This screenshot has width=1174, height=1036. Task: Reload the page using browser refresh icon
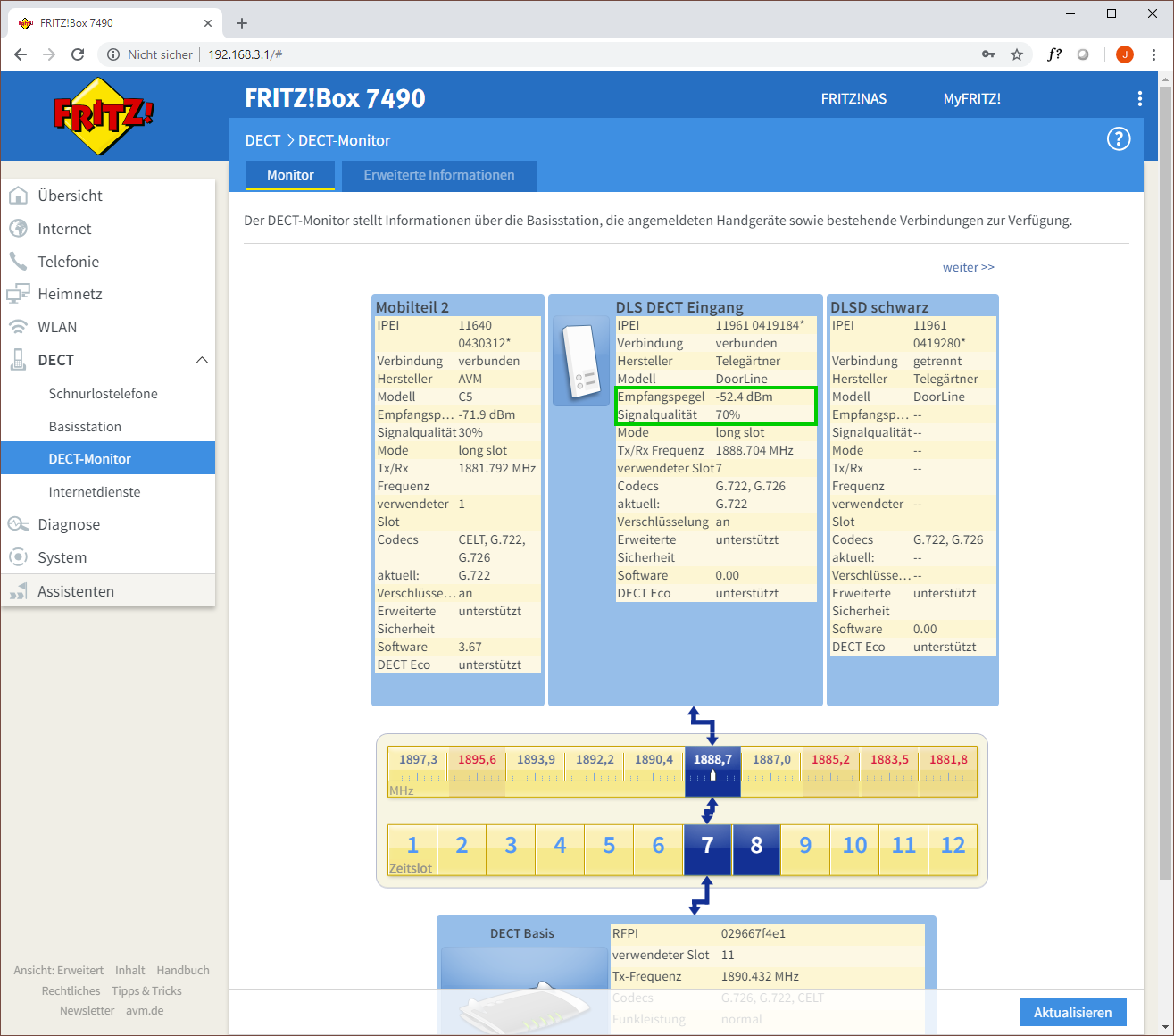pyautogui.click(x=78, y=54)
